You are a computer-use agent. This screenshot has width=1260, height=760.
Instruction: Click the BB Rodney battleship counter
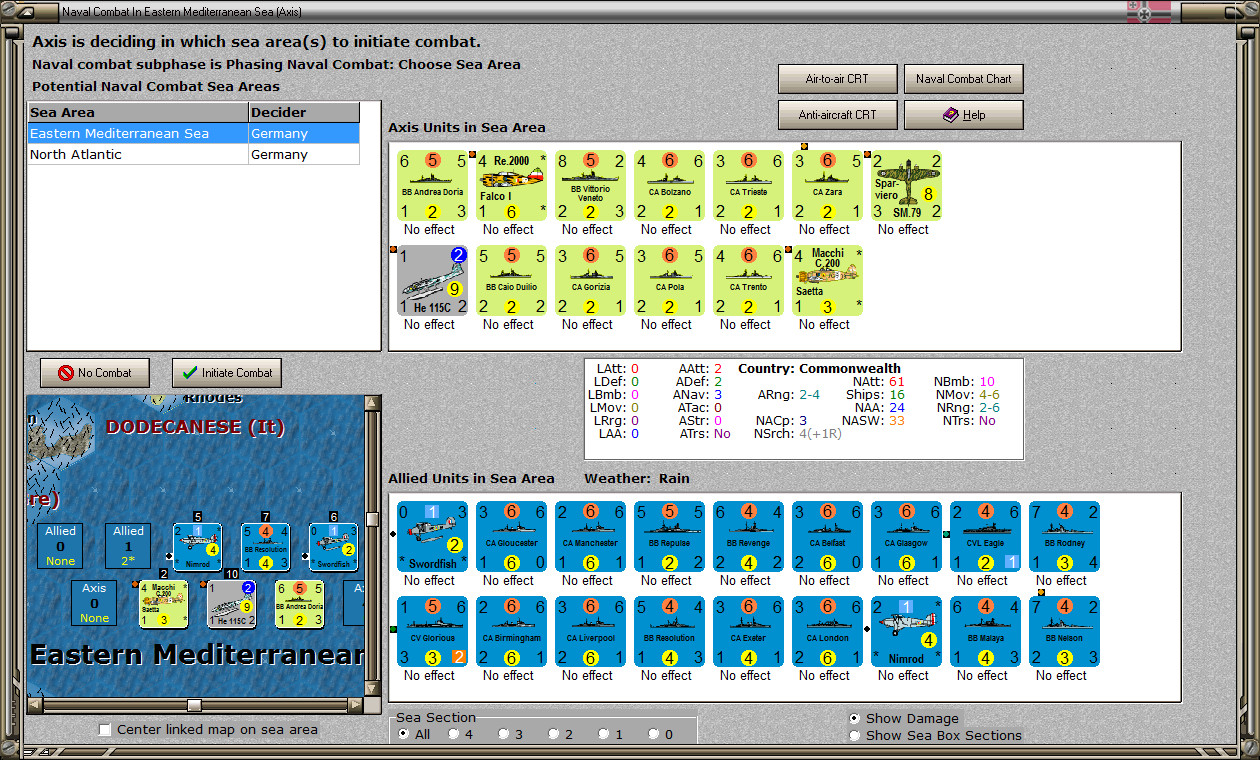point(1064,536)
